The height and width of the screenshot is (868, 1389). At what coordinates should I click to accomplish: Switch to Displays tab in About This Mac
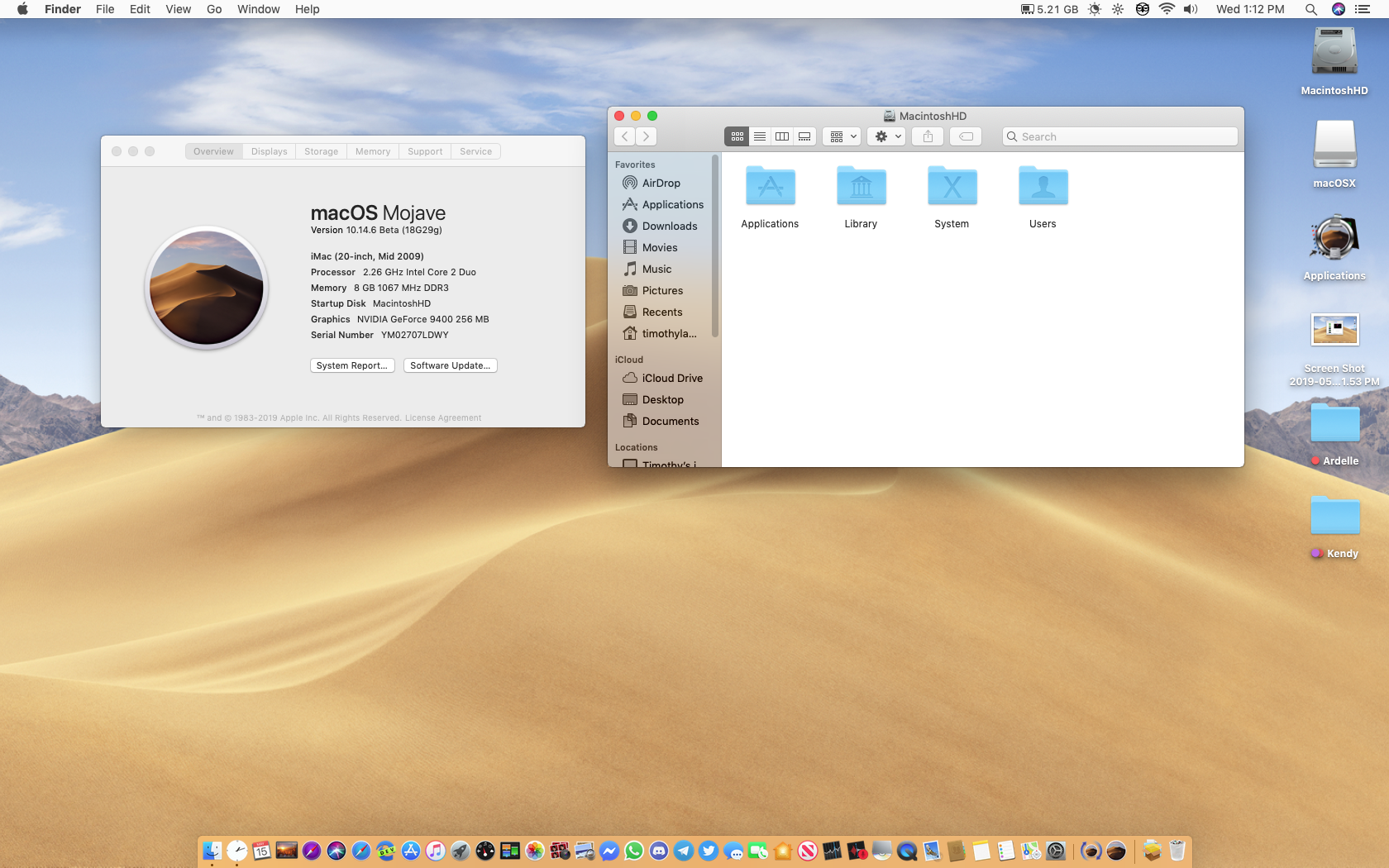click(x=270, y=151)
